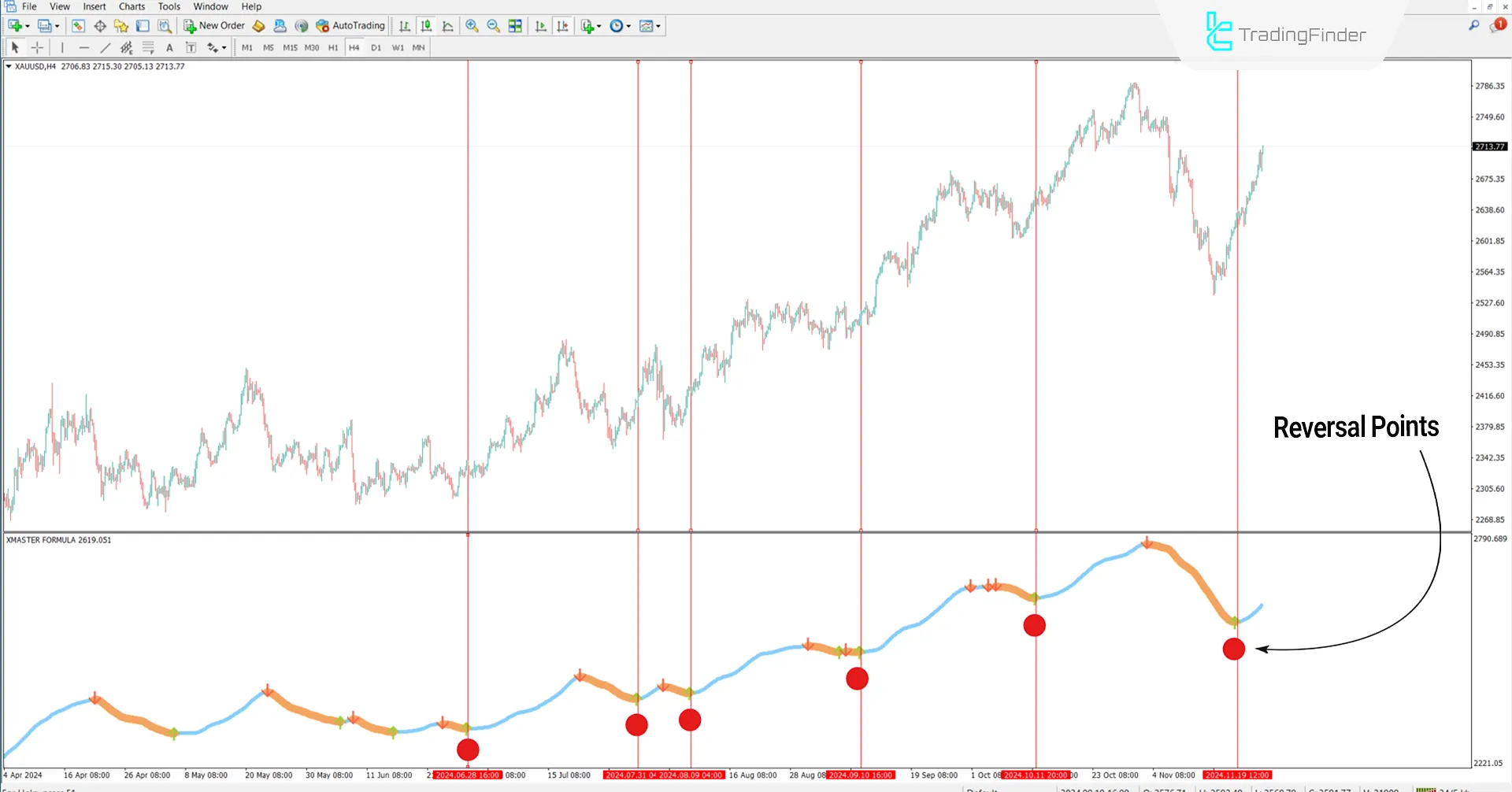Toggle AutoTrading on or off
The image size is (1512, 792).
tap(350, 25)
